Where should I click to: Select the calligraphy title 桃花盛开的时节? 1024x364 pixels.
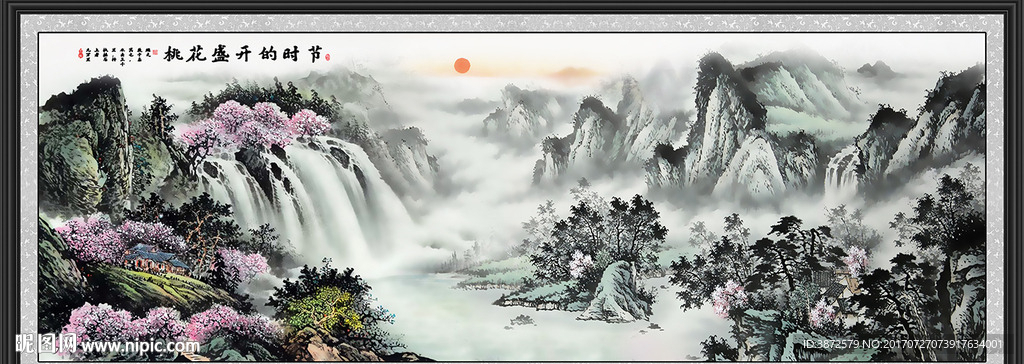[243, 54]
